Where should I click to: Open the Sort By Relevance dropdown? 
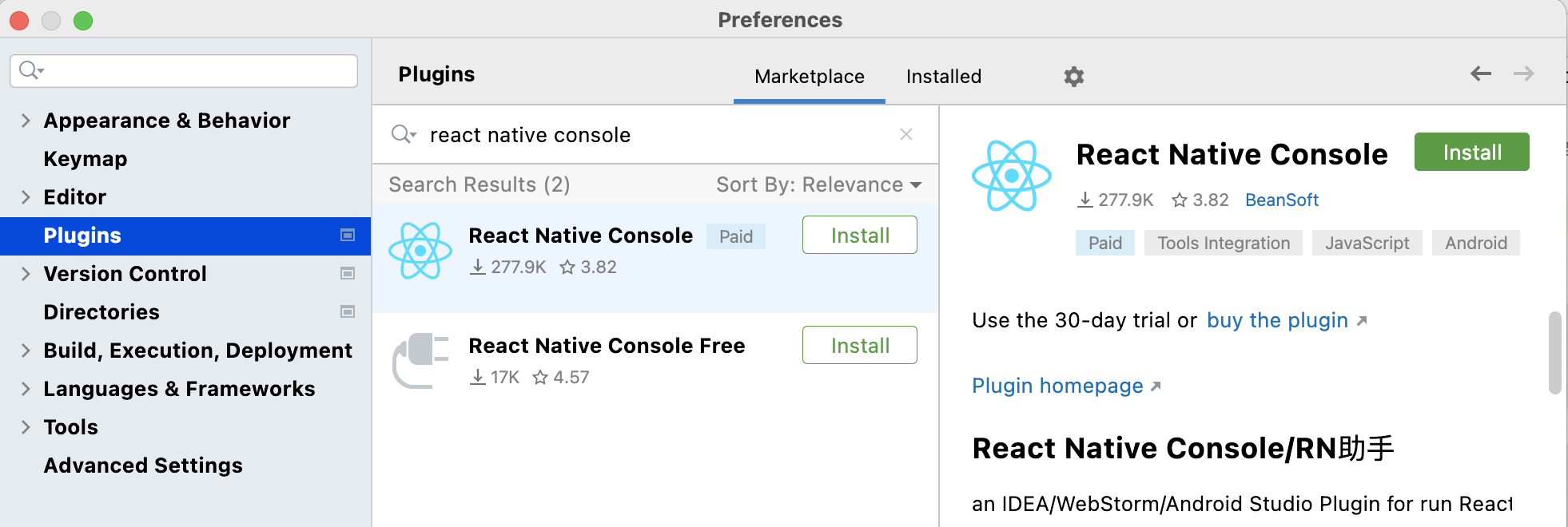[x=818, y=184]
